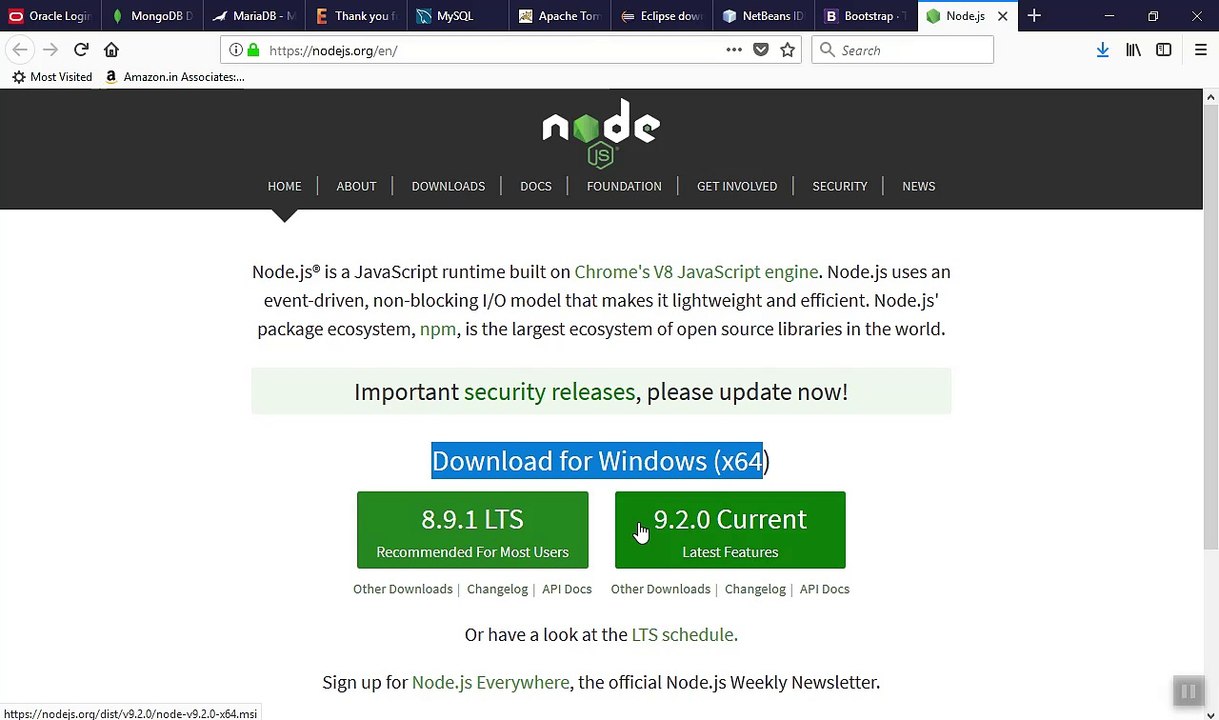The height and width of the screenshot is (720, 1219).
Task: Open the security releases link
Action: pos(549,392)
